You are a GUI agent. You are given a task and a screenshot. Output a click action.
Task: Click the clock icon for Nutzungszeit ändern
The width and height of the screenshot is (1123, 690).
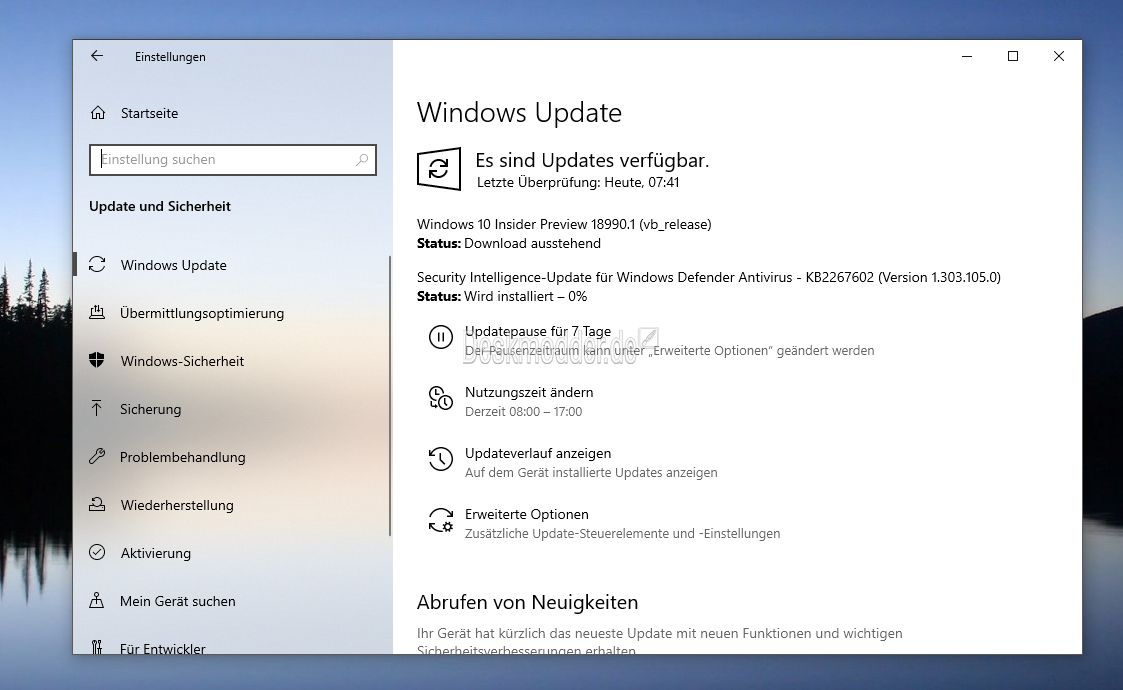tap(440, 398)
